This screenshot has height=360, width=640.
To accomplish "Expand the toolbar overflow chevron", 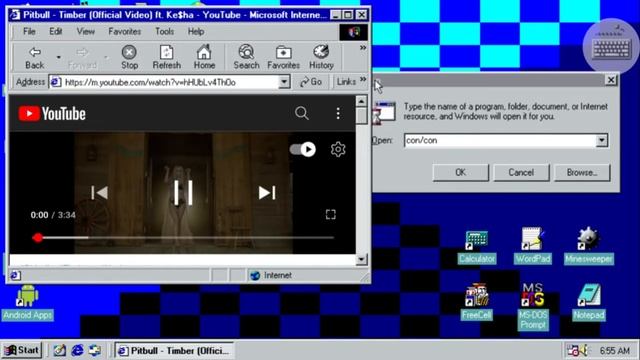I will pos(362,48).
